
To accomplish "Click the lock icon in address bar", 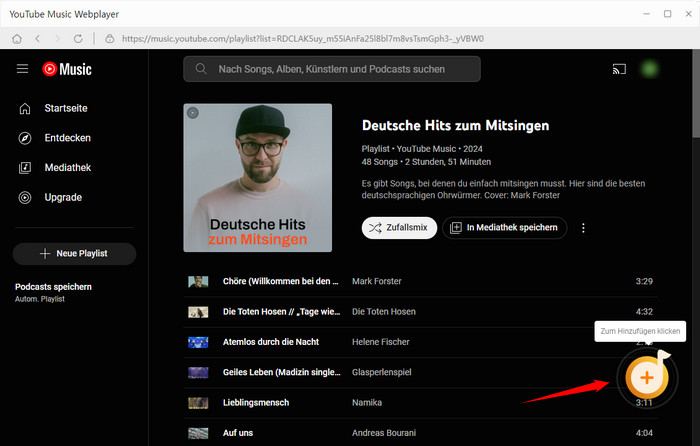I will click(109, 39).
